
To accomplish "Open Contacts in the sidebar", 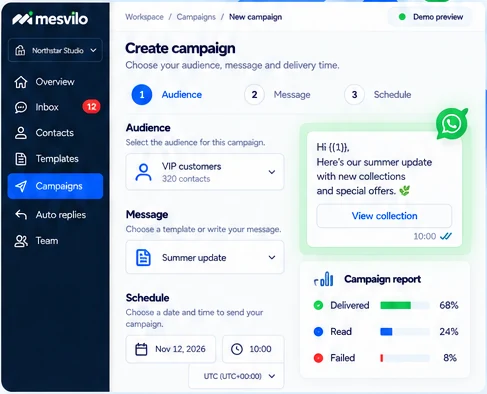I will (55, 133).
